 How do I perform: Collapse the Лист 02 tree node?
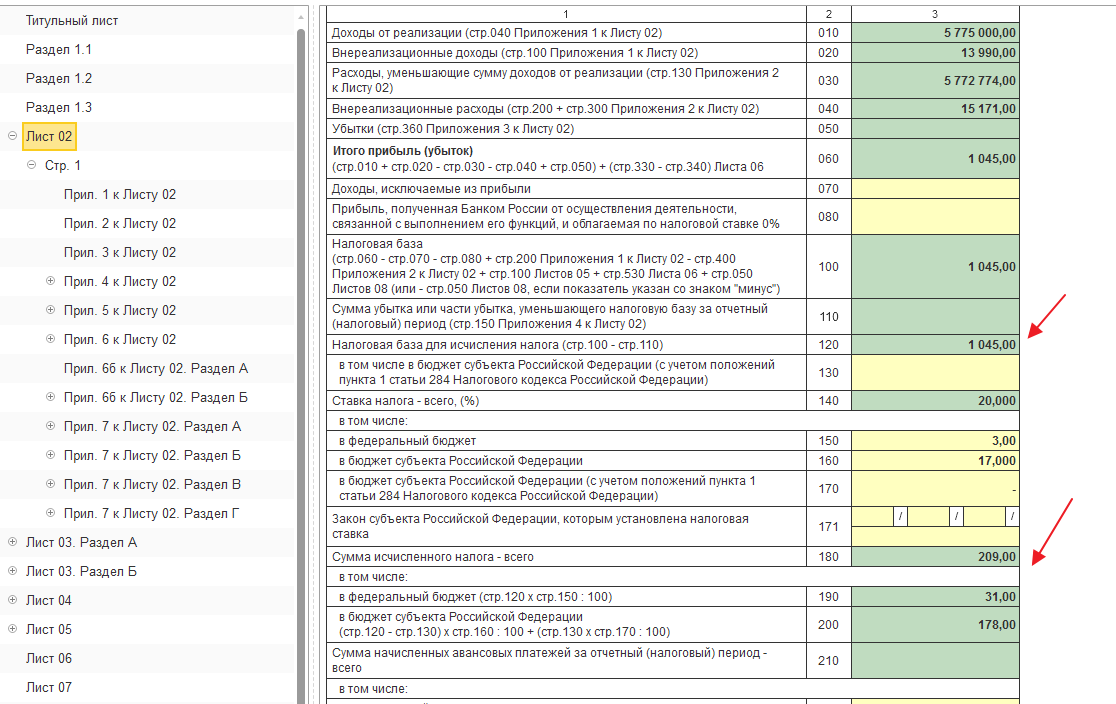coord(12,136)
